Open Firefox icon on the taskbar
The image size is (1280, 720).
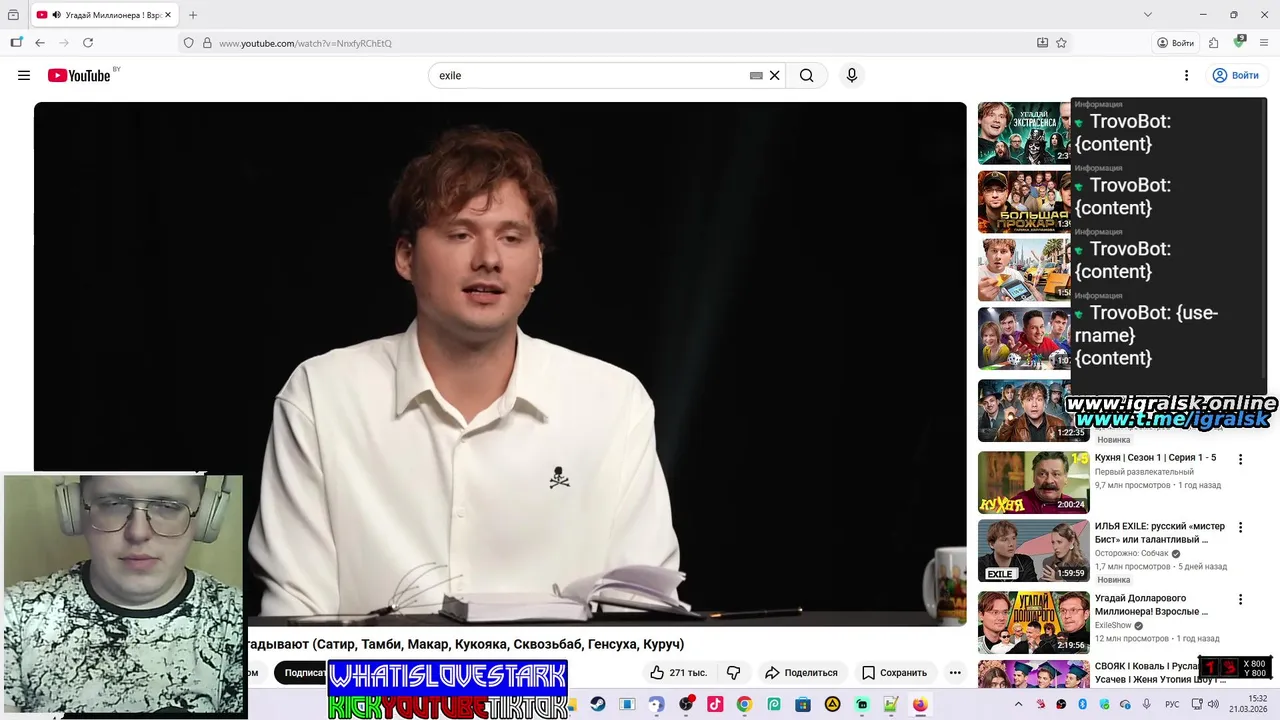coord(920,704)
